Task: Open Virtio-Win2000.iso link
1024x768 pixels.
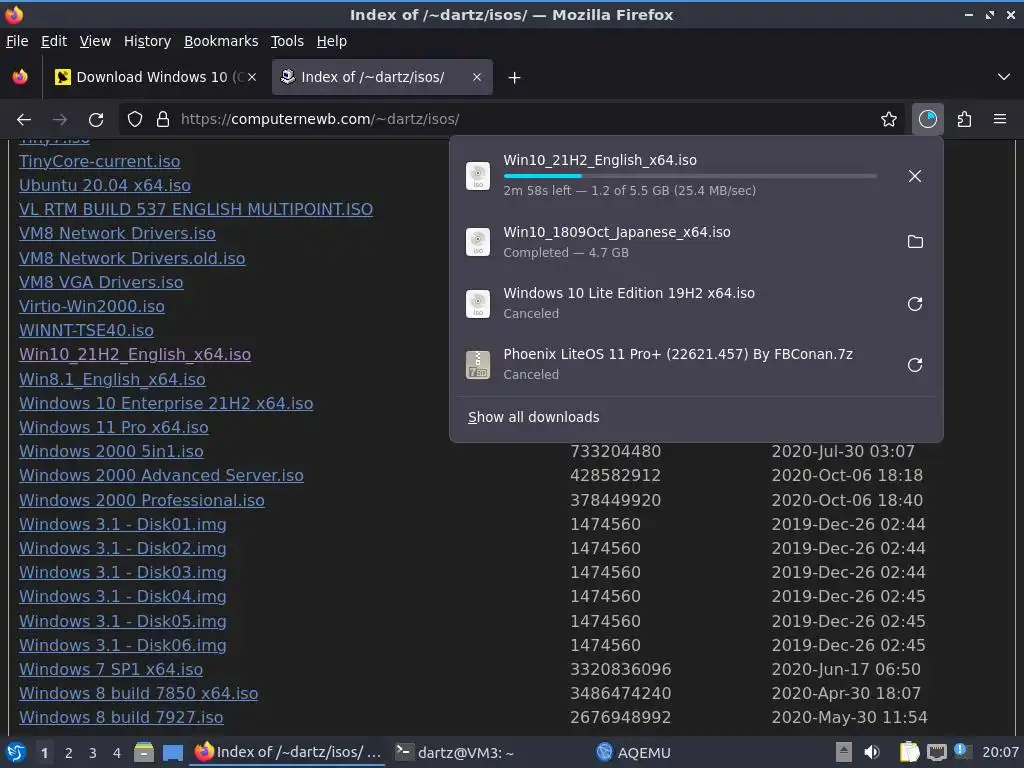Action: [91, 306]
